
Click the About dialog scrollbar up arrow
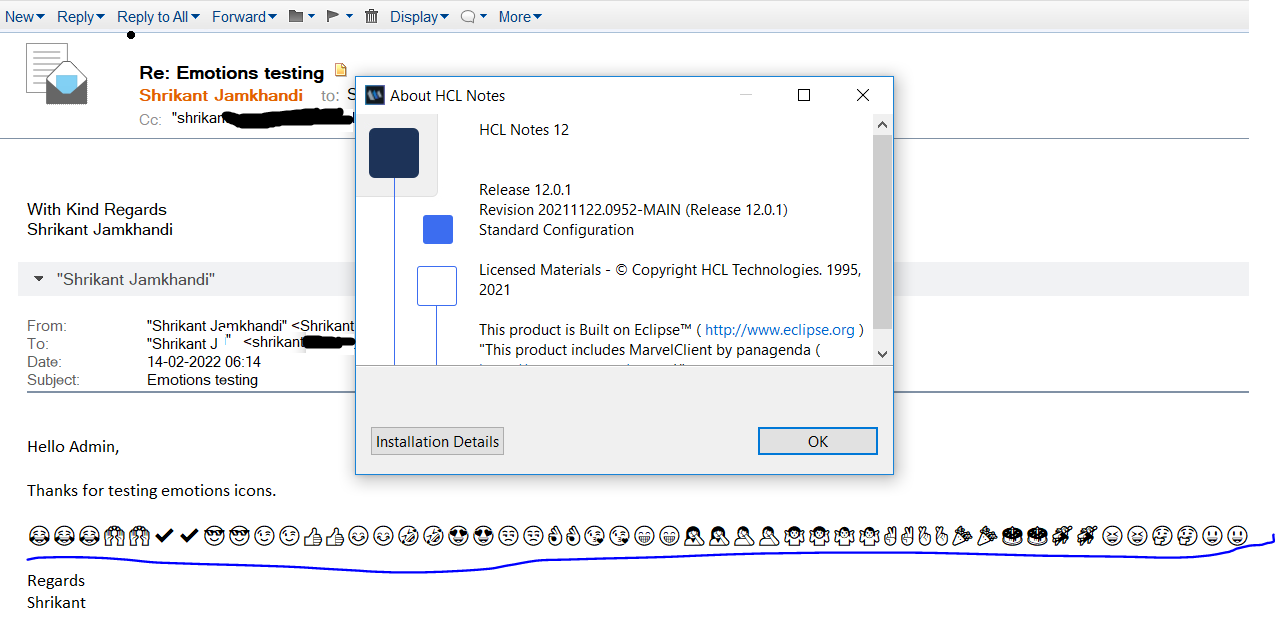point(882,125)
